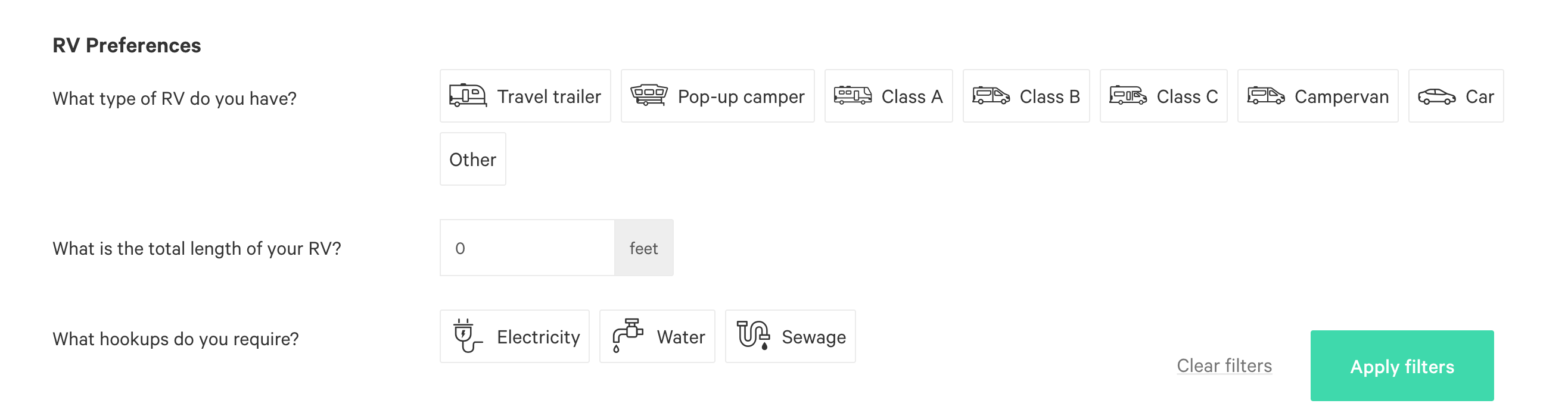Click the car icon
Viewport: 1568px width, 419px height.
(x=1436, y=96)
